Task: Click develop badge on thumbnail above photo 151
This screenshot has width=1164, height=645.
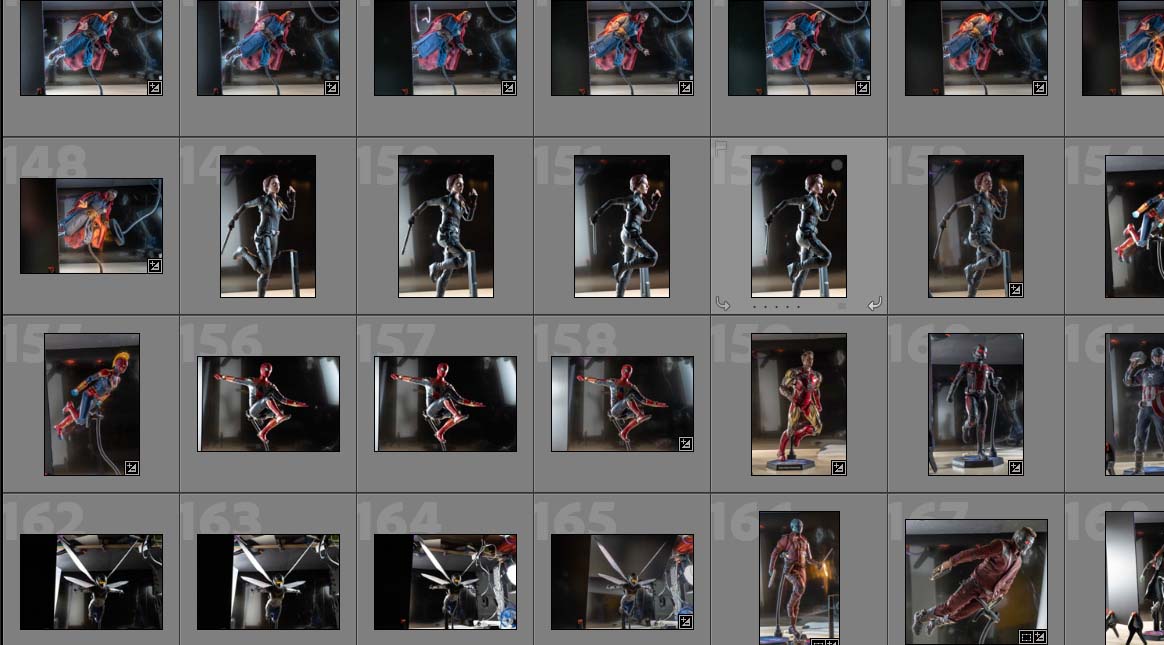Action: point(685,88)
